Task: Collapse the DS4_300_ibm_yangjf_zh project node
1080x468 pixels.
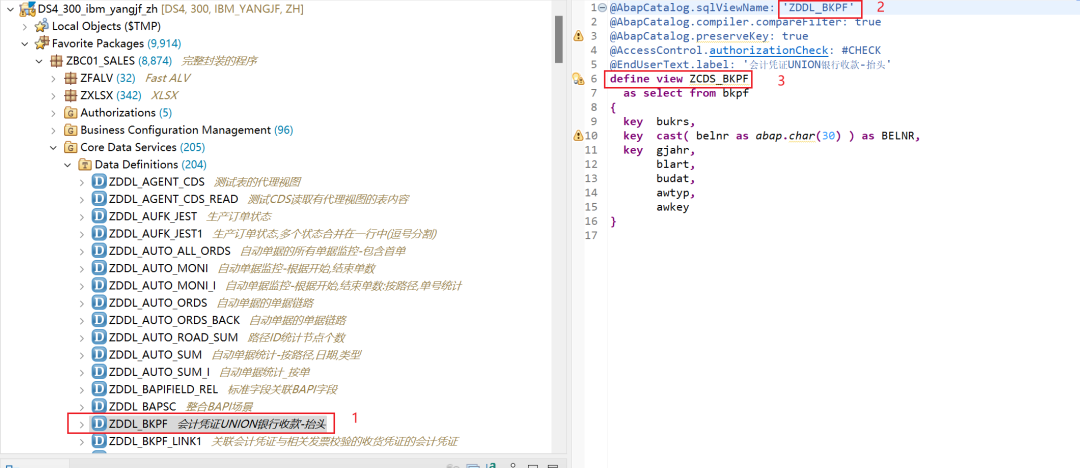Action: point(10,9)
